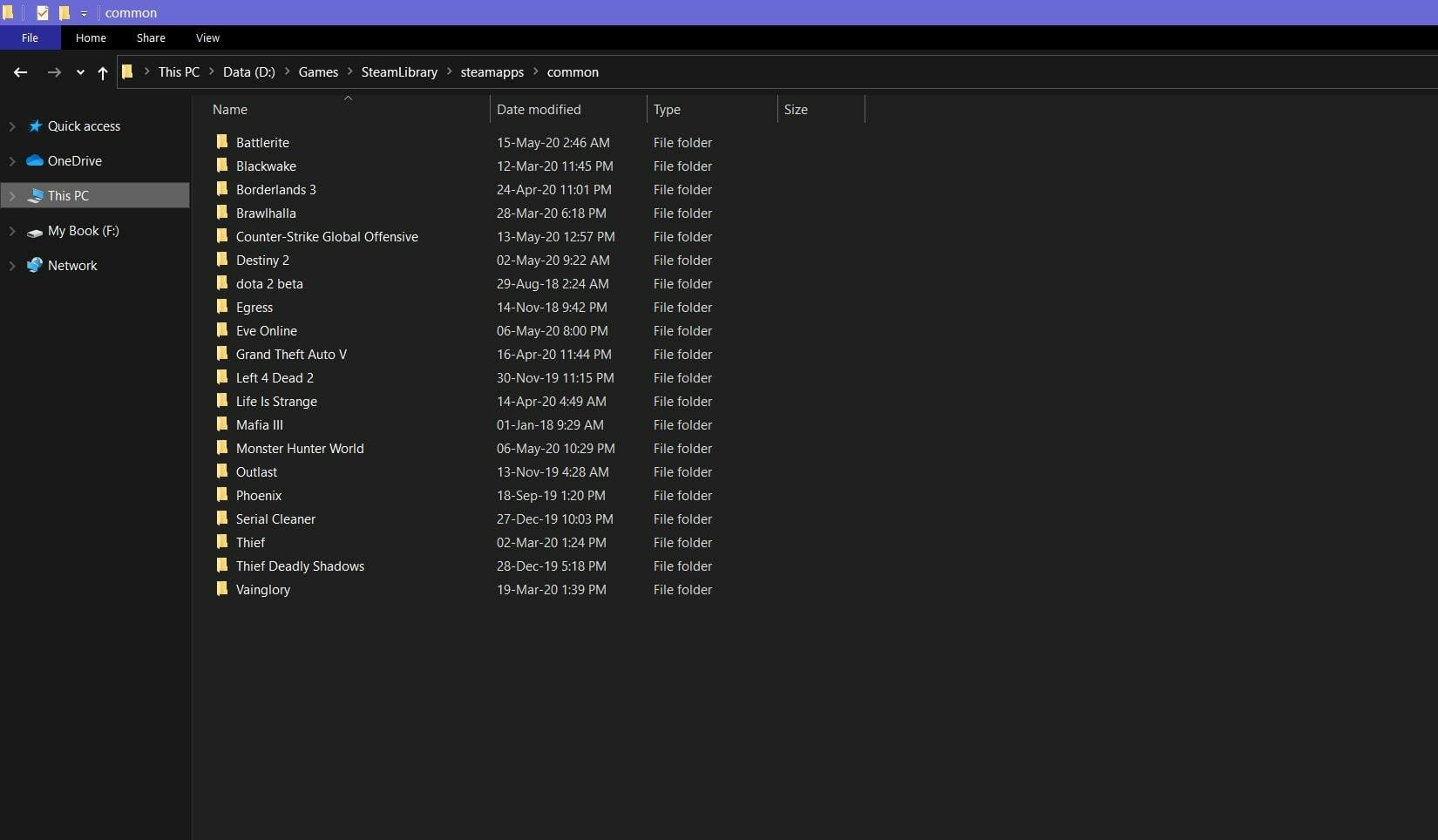Switch to the View ribbon tab
This screenshot has width=1438, height=840.
coord(207,37)
